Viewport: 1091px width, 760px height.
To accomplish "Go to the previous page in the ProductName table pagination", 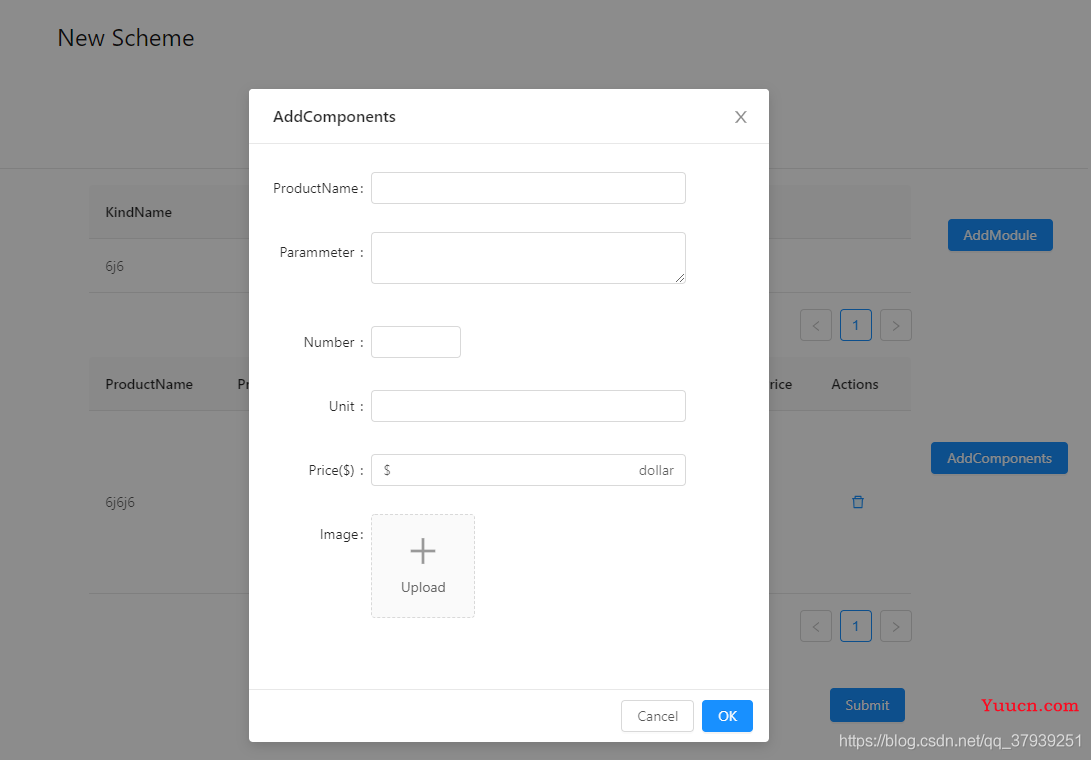I will 816,626.
